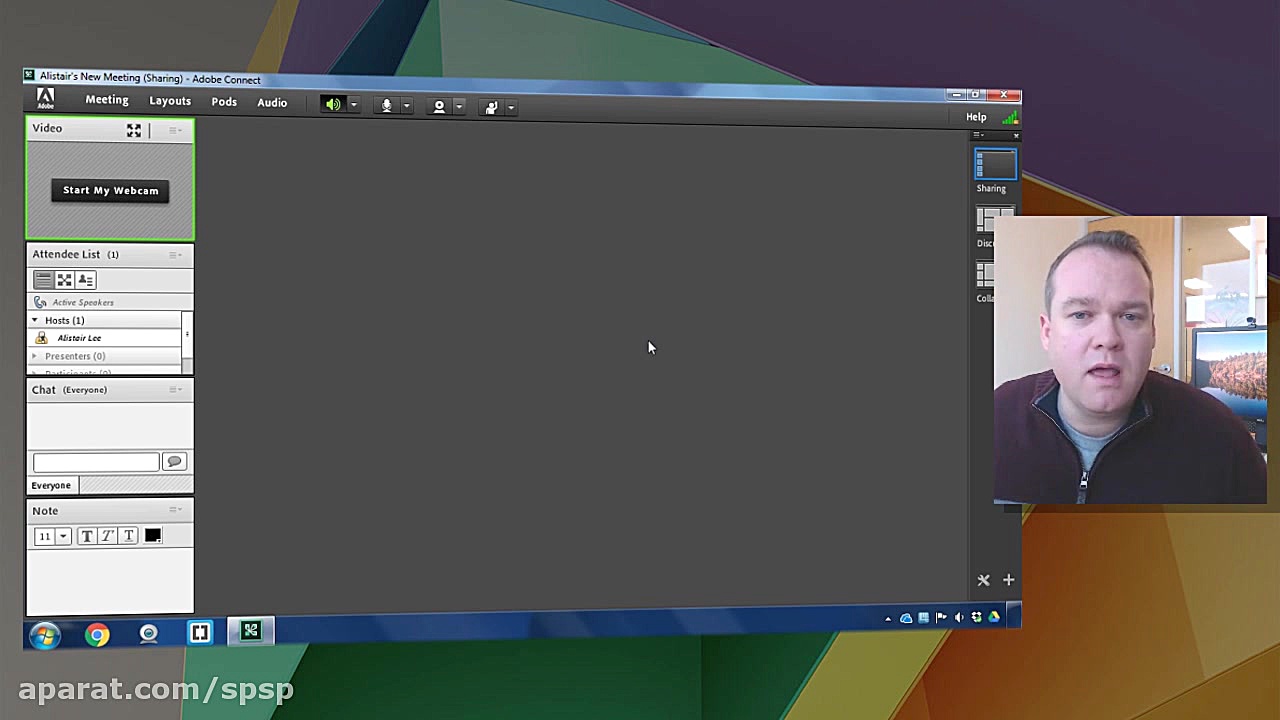Image resolution: width=1280 pixels, height=720 pixels.
Task: Select the Sharing layout thumbnail
Action: [995, 163]
